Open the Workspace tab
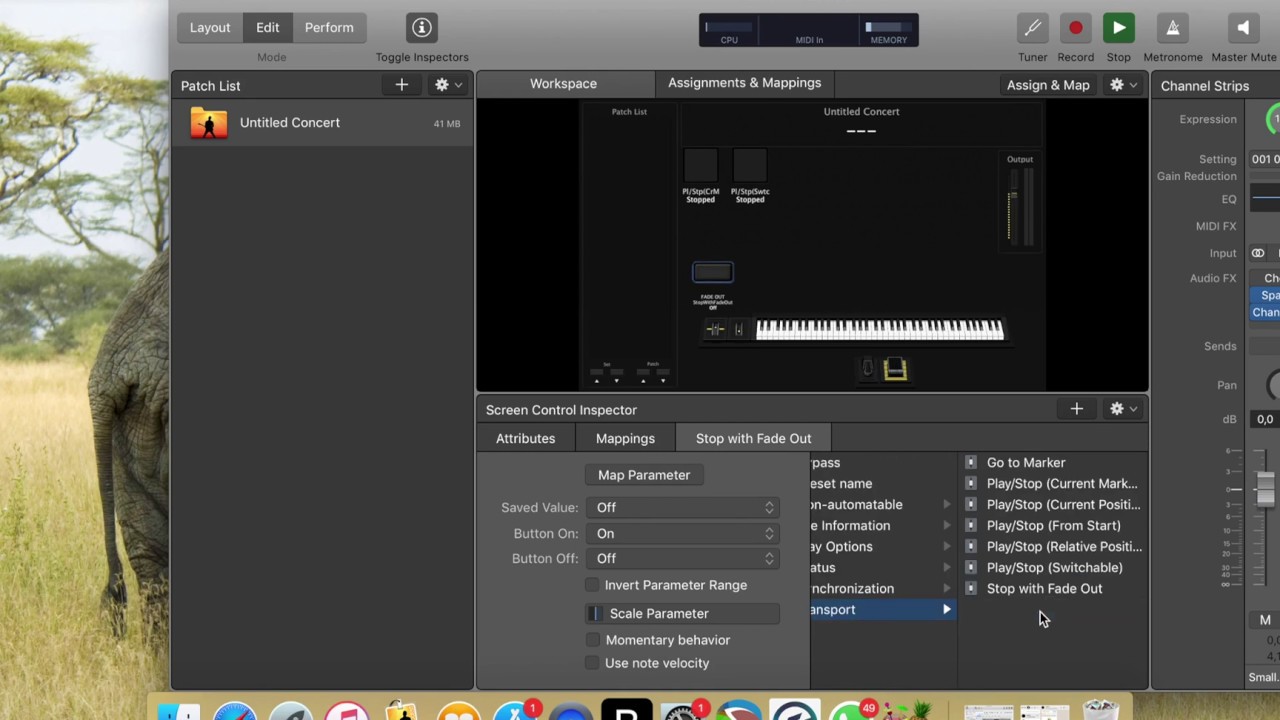This screenshot has height=720, width=1280. pyautogui.click(x=563, y=84)
